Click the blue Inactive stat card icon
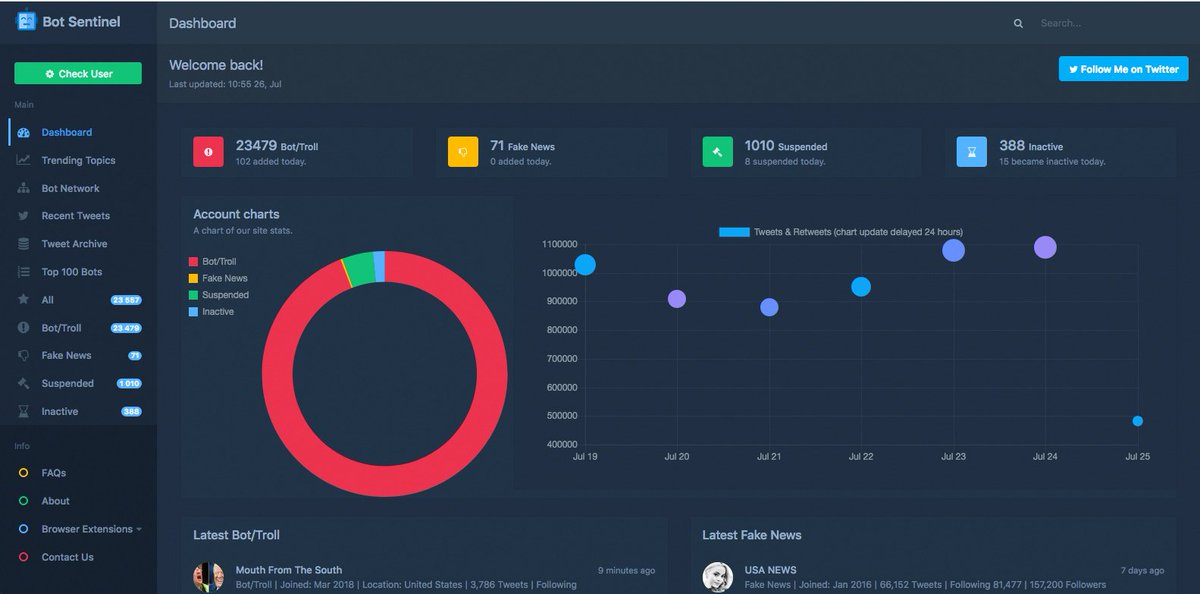Viewport: 1200px width, 594px height. (971, 152)
